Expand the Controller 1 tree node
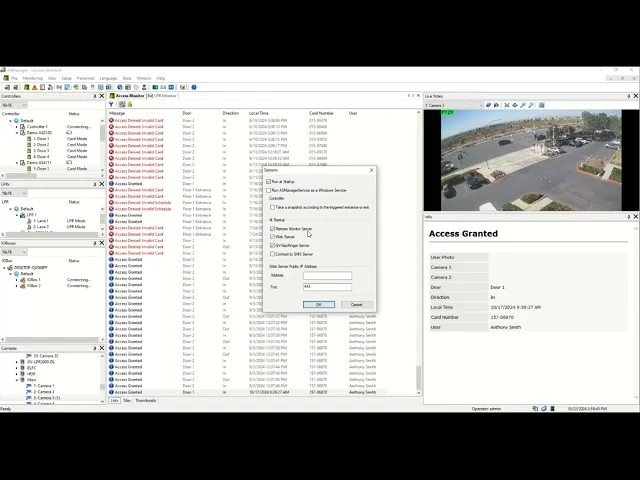Image resolution: width=640 pixels, height=480 pixels. 17,127
